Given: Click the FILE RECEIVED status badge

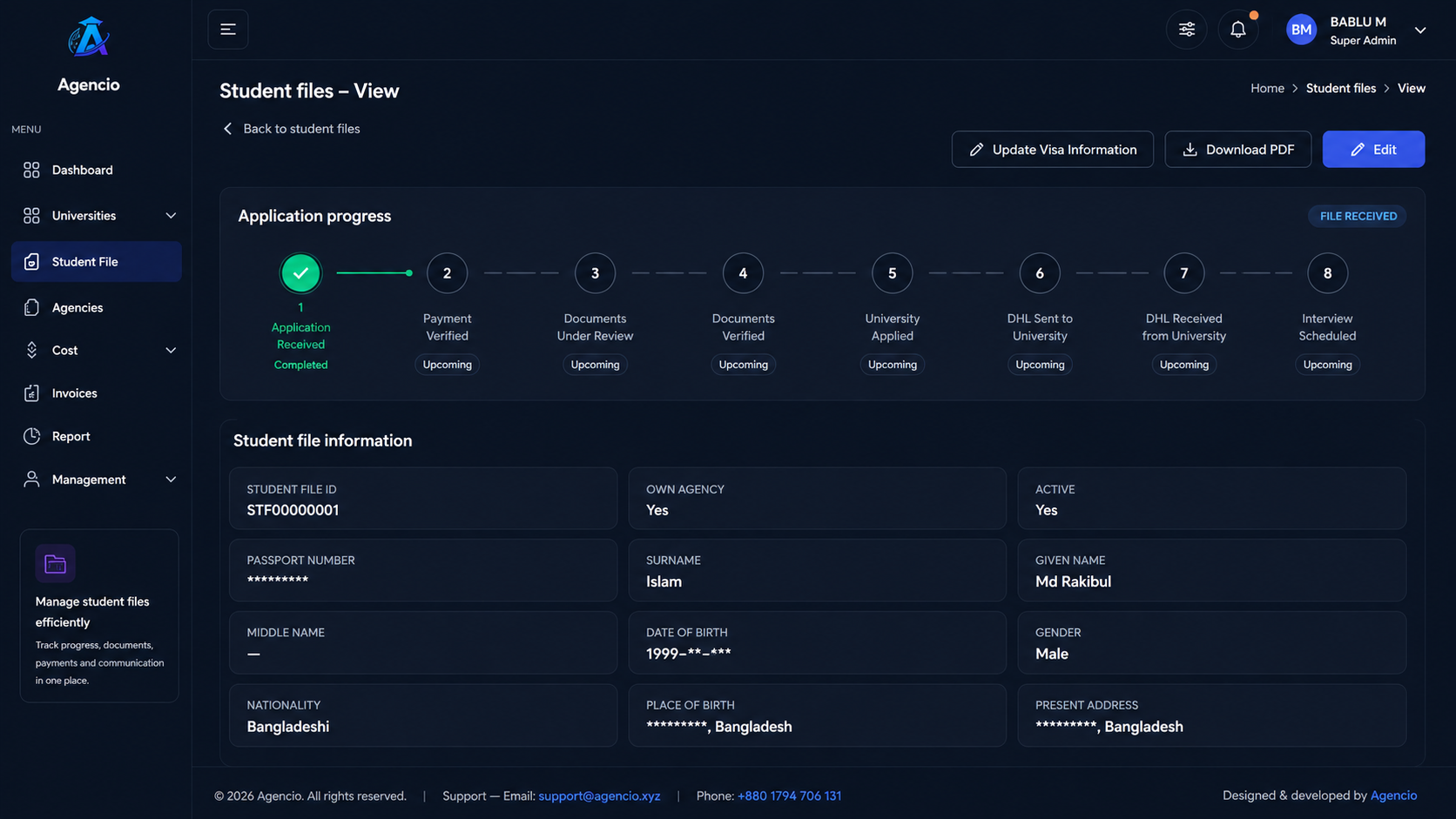Looking at the screenshot, I should [1358, 216].
